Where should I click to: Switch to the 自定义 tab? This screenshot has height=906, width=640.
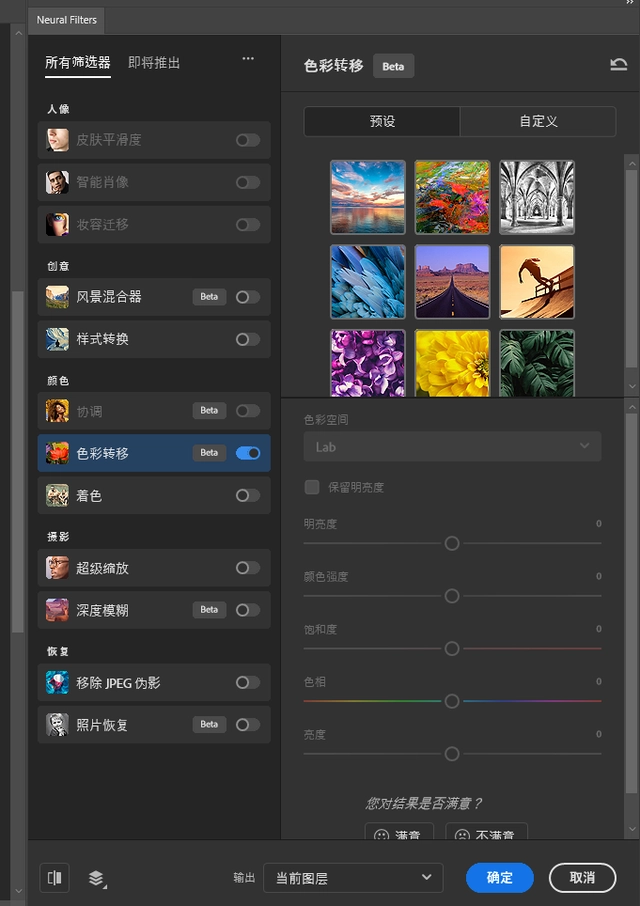tap(538, 121)
